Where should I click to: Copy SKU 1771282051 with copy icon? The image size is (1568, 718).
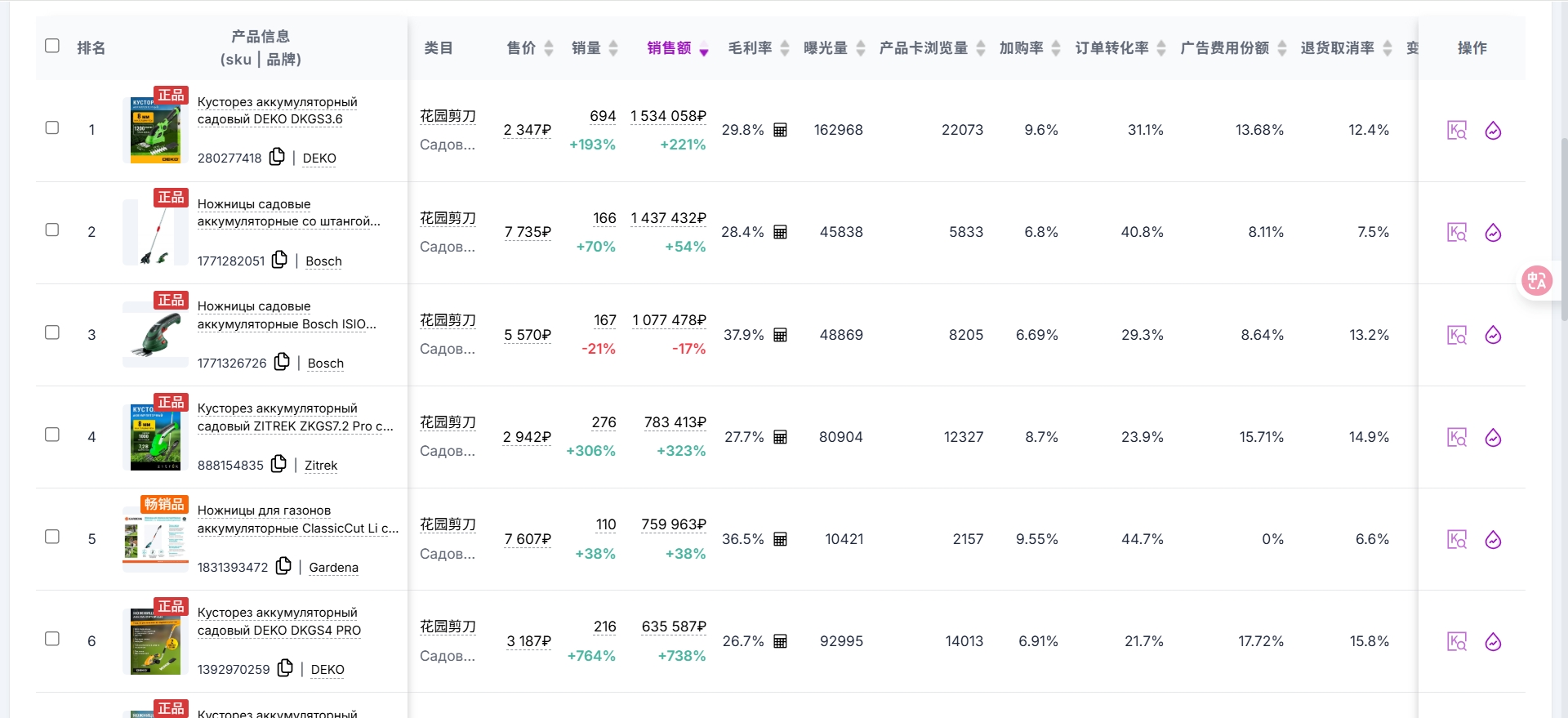click(280, 259)
